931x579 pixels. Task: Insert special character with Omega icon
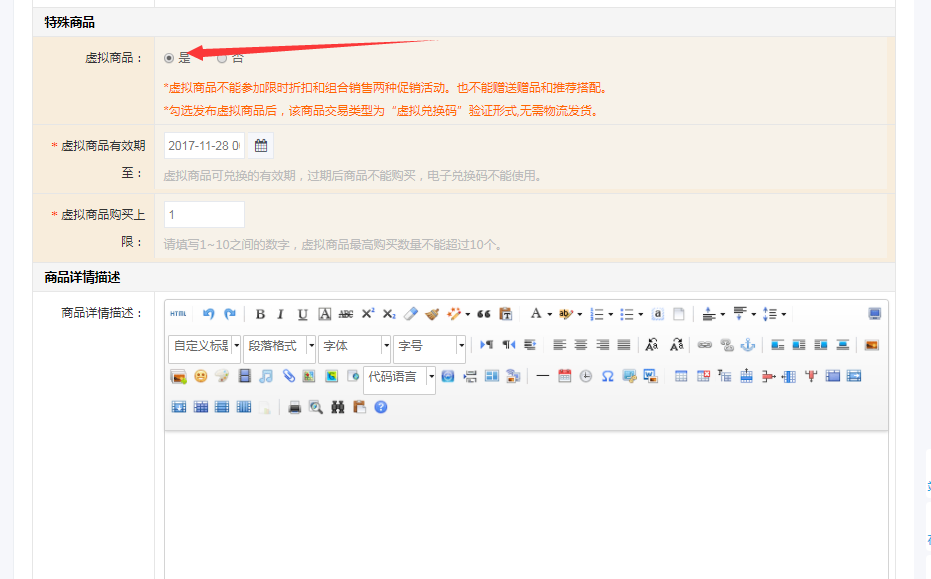click(x=607, y=377)
